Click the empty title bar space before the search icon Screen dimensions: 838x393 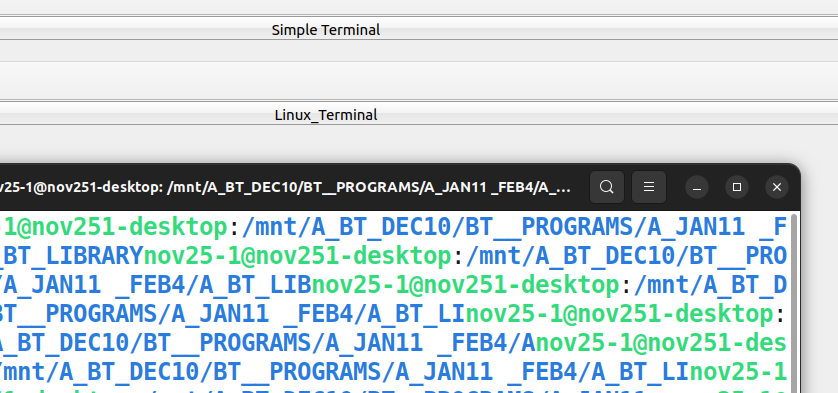coord(580,187)
